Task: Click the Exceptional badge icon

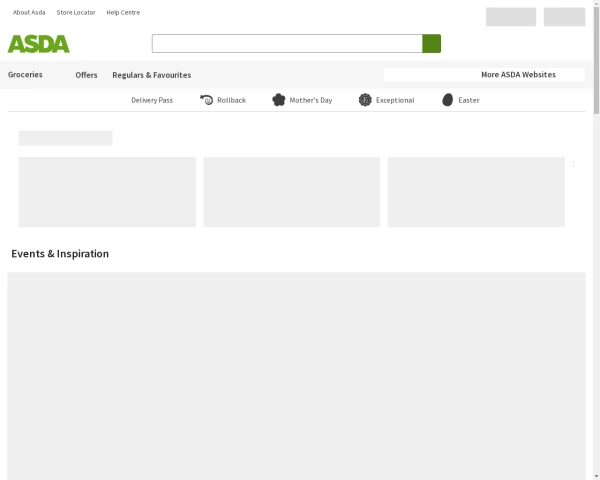Action: pos(365,100)
